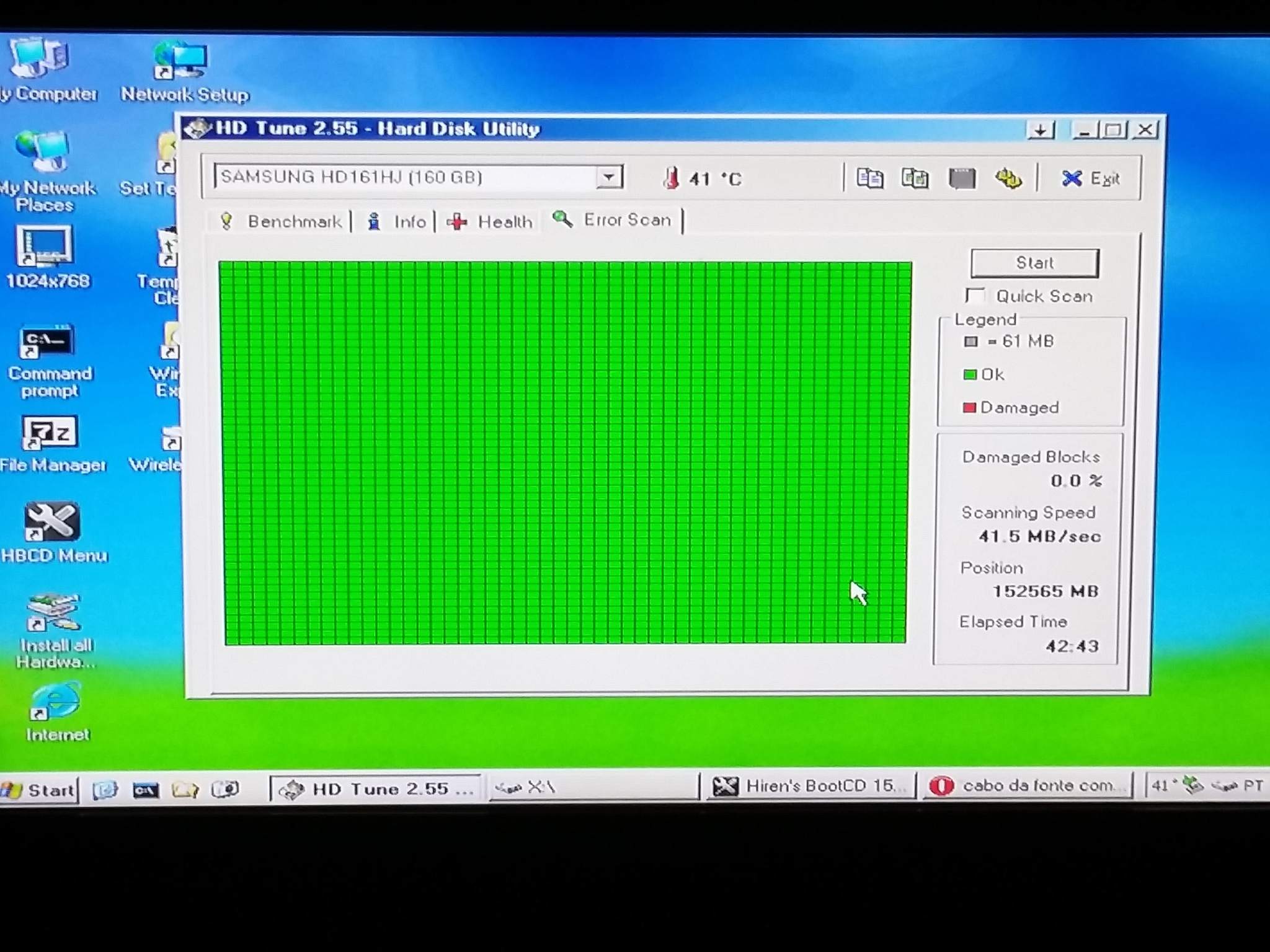Open the SAMSUNG HD161HJ drive dropdown
This screenshot has width=1270, height=952.
610,177
